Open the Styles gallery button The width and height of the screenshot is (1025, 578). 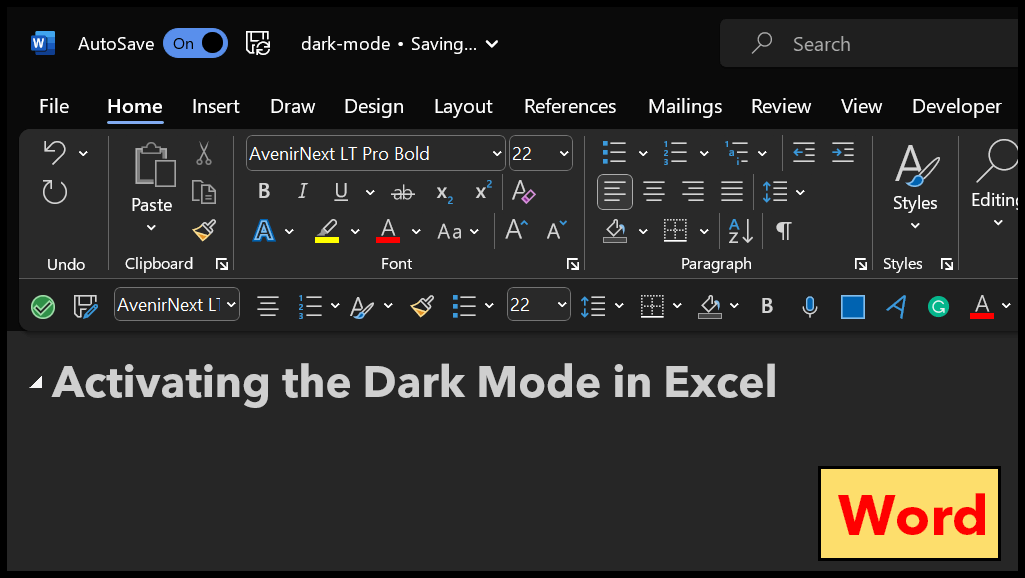point(915,186)
